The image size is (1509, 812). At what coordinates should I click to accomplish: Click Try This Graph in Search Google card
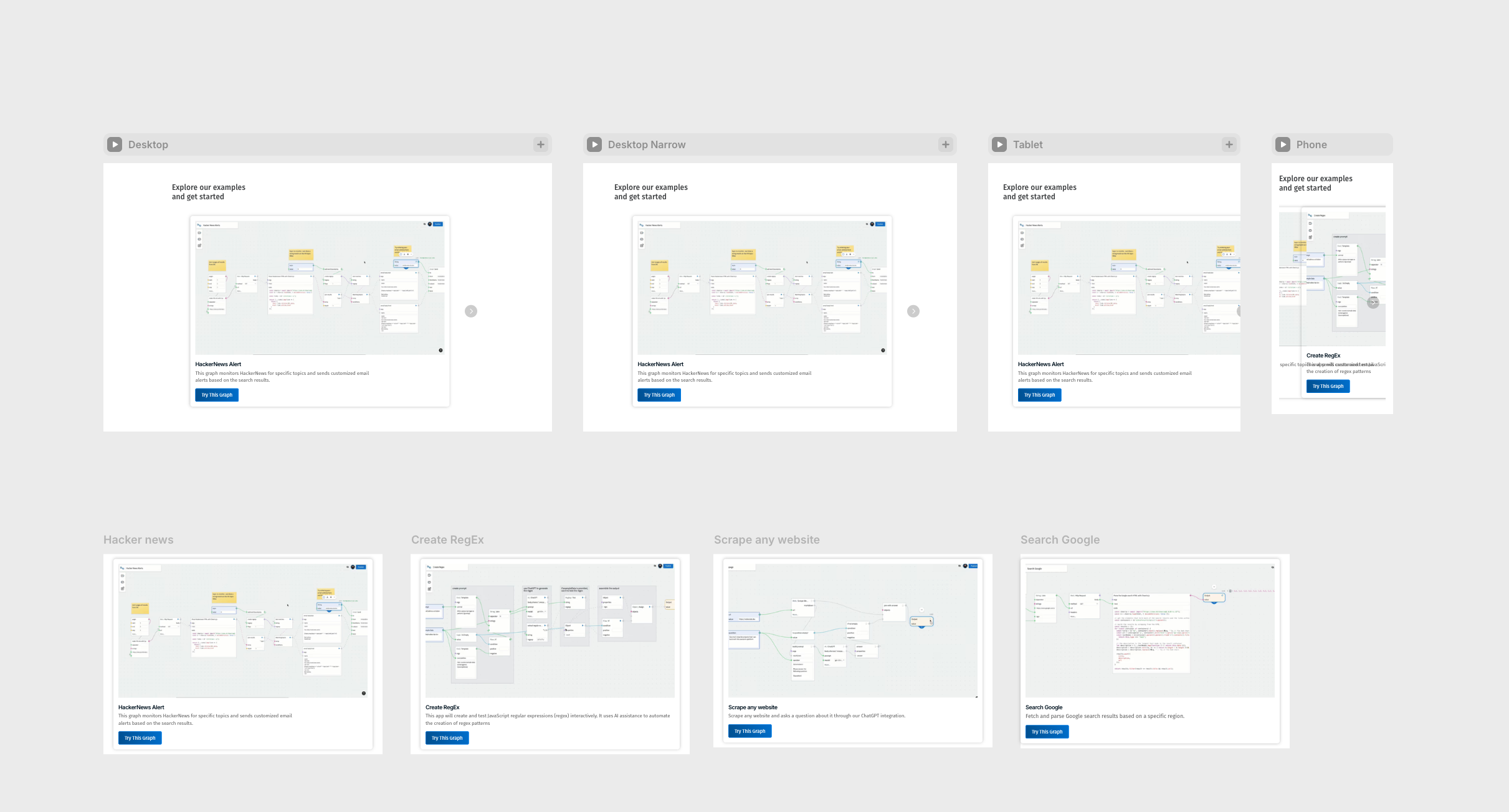(1047, 732)
